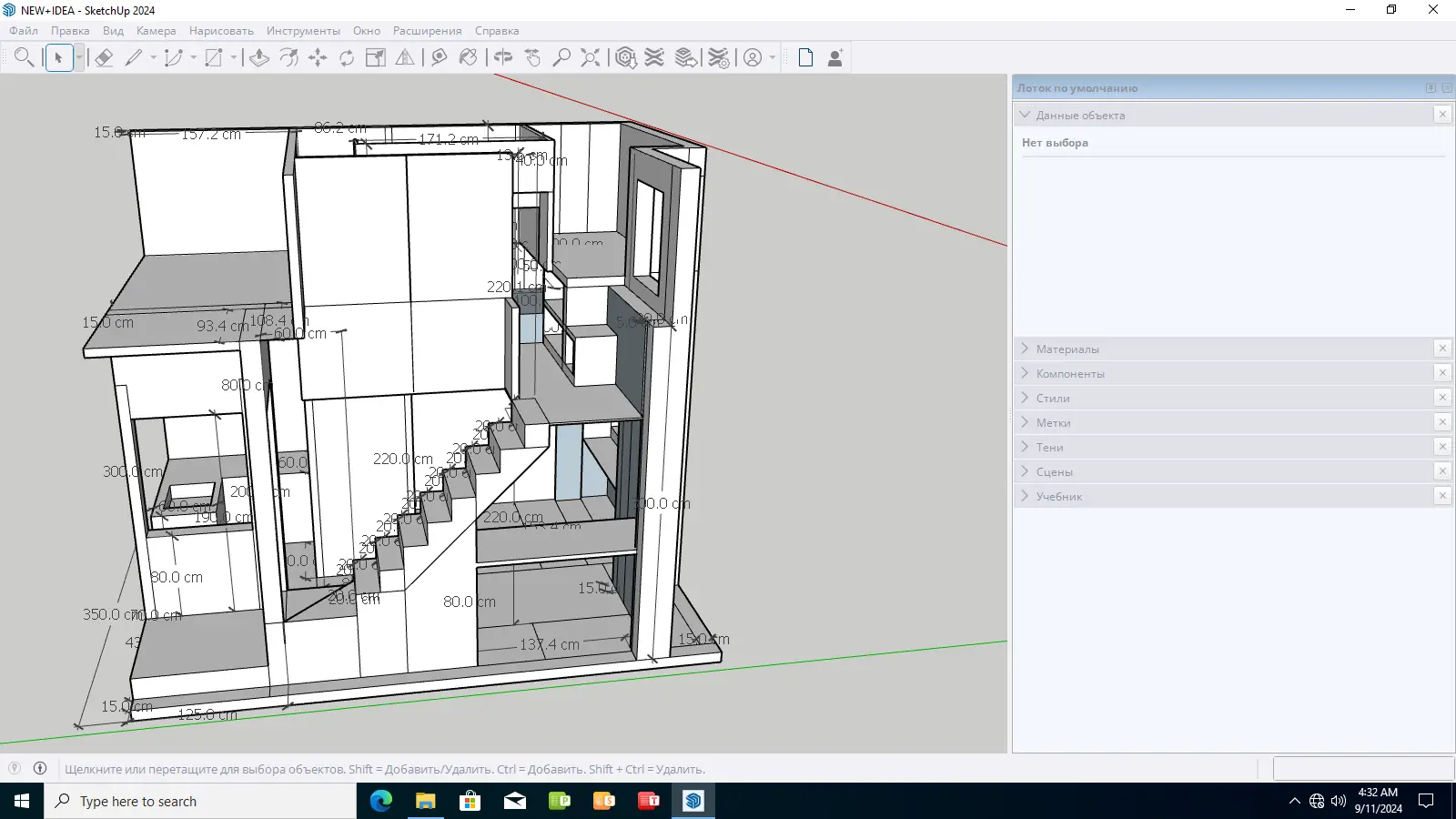Click the Orbit camera tool
The width and height of the screenshot is (1456, 819).
click(503, 58)
